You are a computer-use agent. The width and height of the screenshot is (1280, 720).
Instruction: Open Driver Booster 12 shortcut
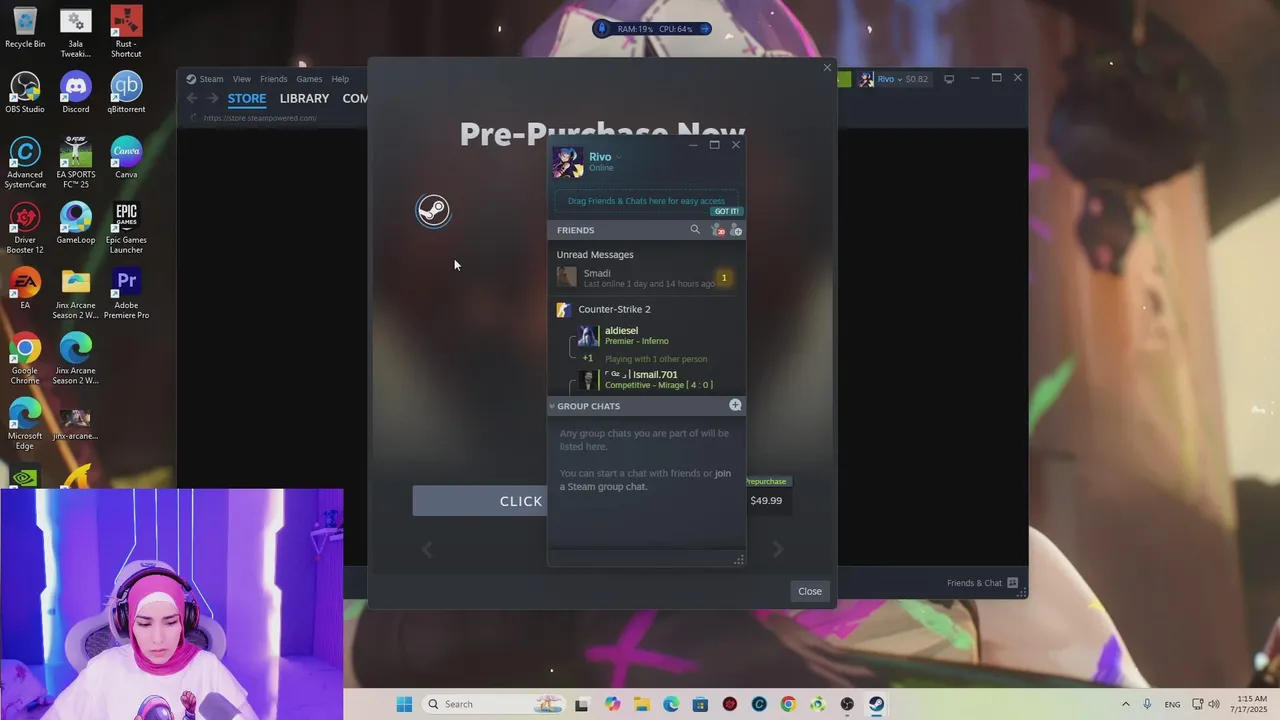(25, 228)
